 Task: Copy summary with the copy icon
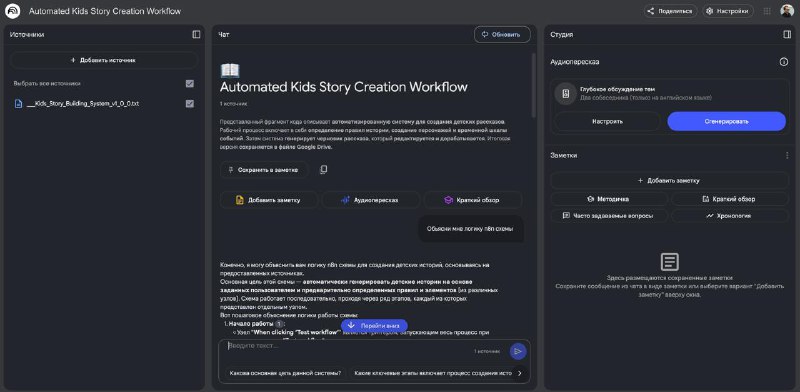pos(323,169)
